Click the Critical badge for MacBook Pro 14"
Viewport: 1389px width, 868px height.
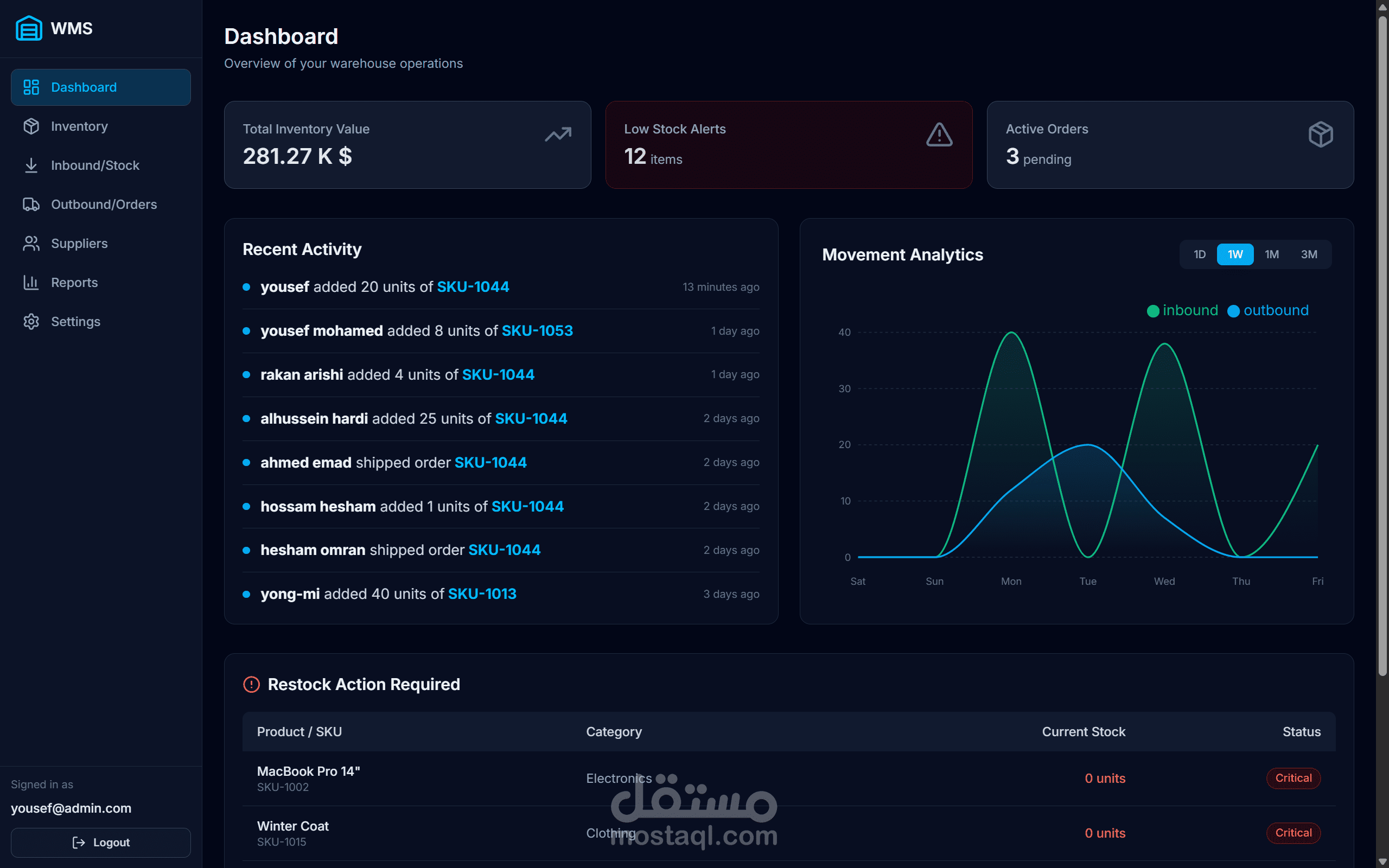pos(1292,778)
